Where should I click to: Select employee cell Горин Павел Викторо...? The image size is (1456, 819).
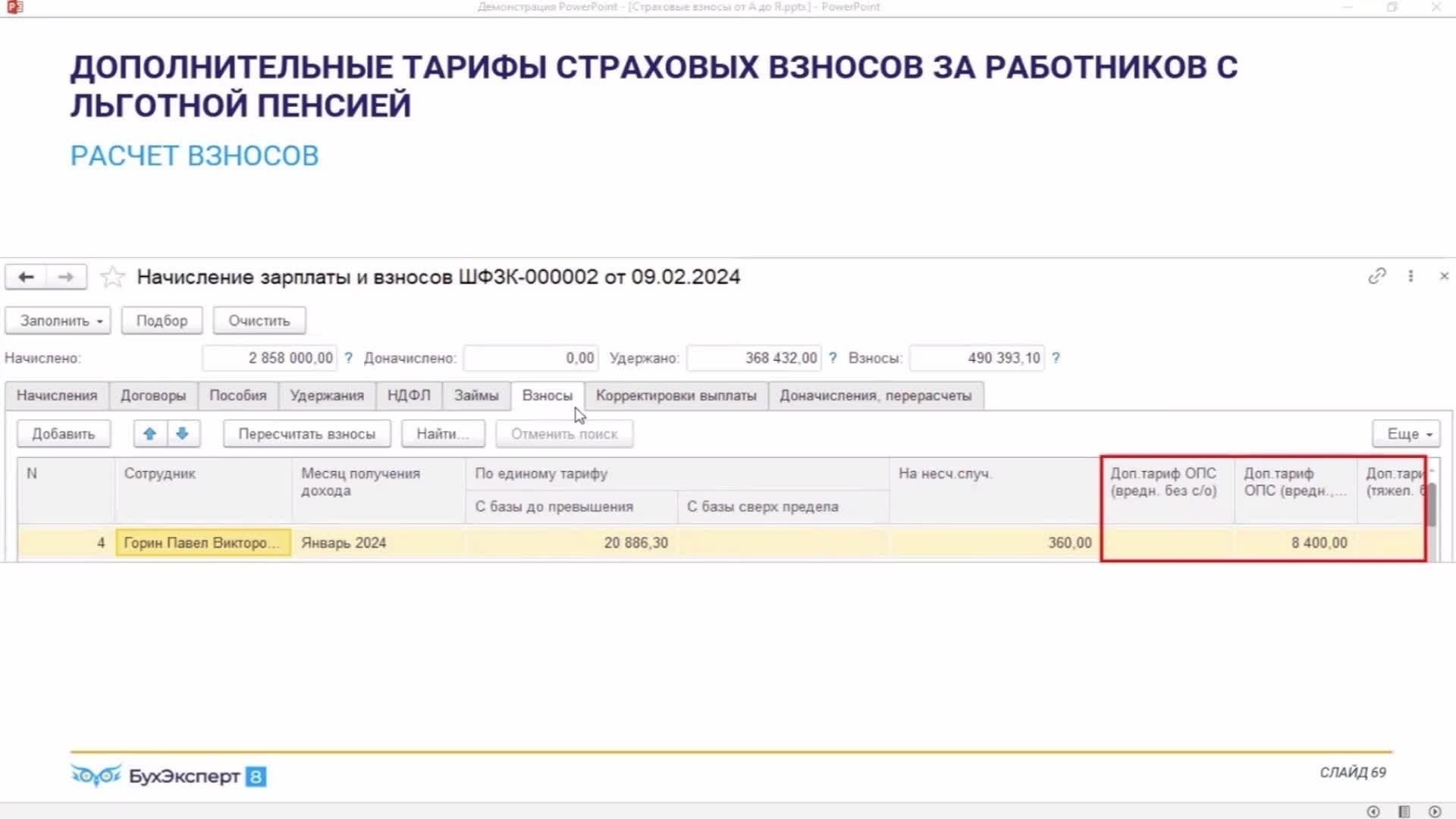pyautogui.click(x=203, y=543)
